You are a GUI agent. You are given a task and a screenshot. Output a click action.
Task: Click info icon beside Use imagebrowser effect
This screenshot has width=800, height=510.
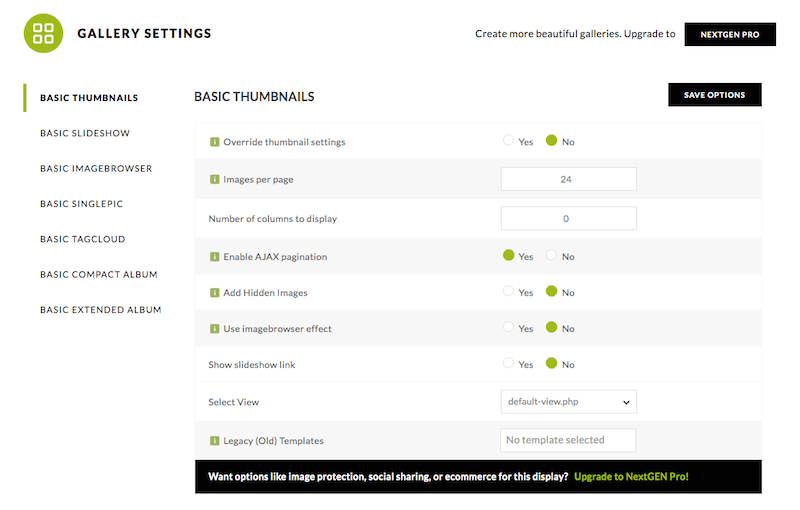[215, 329]
